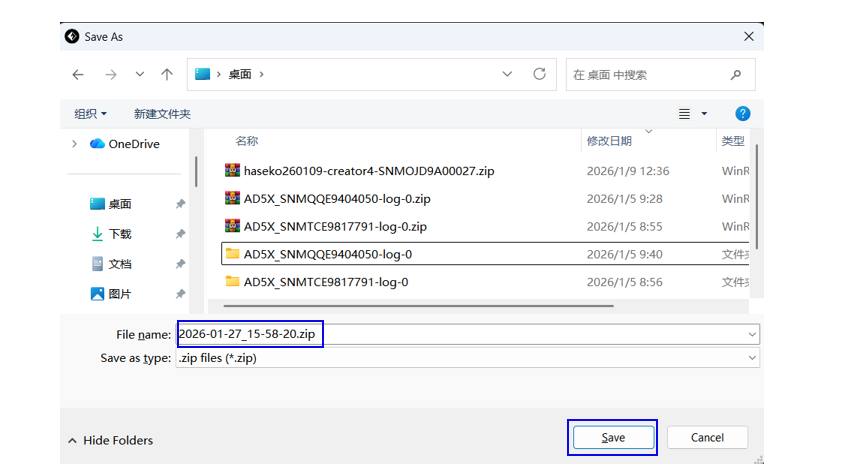The image size is (855, 476).
Task: Open the 组织 organize menu
Action: click(90, 114)
